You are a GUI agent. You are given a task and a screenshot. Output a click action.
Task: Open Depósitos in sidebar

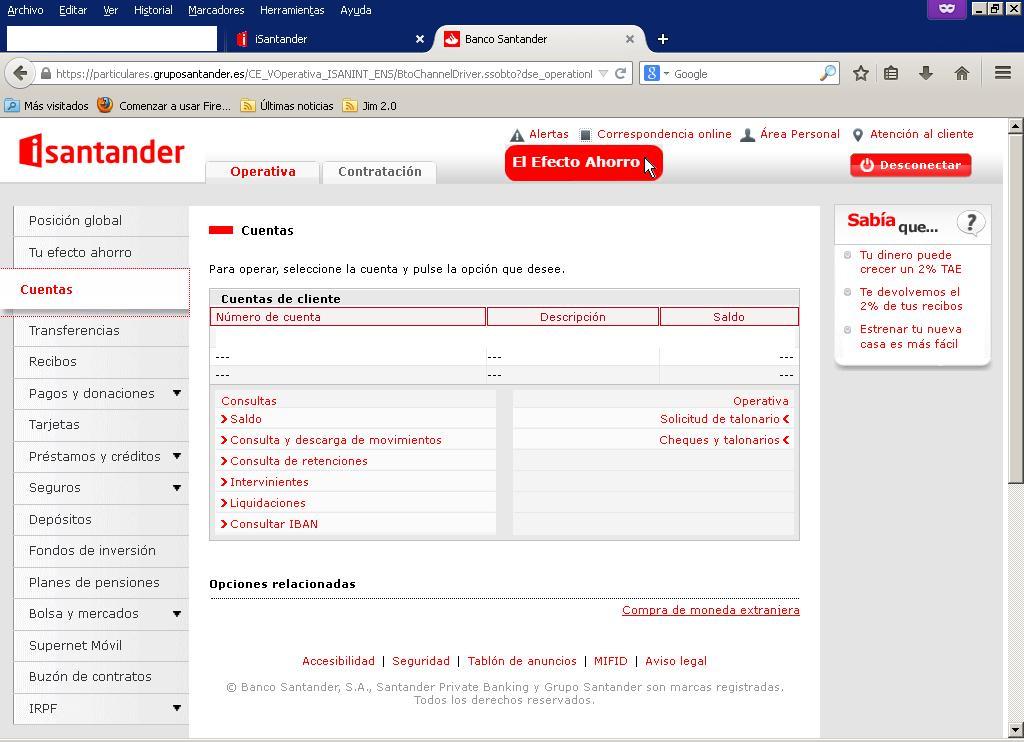coord(101,519)
